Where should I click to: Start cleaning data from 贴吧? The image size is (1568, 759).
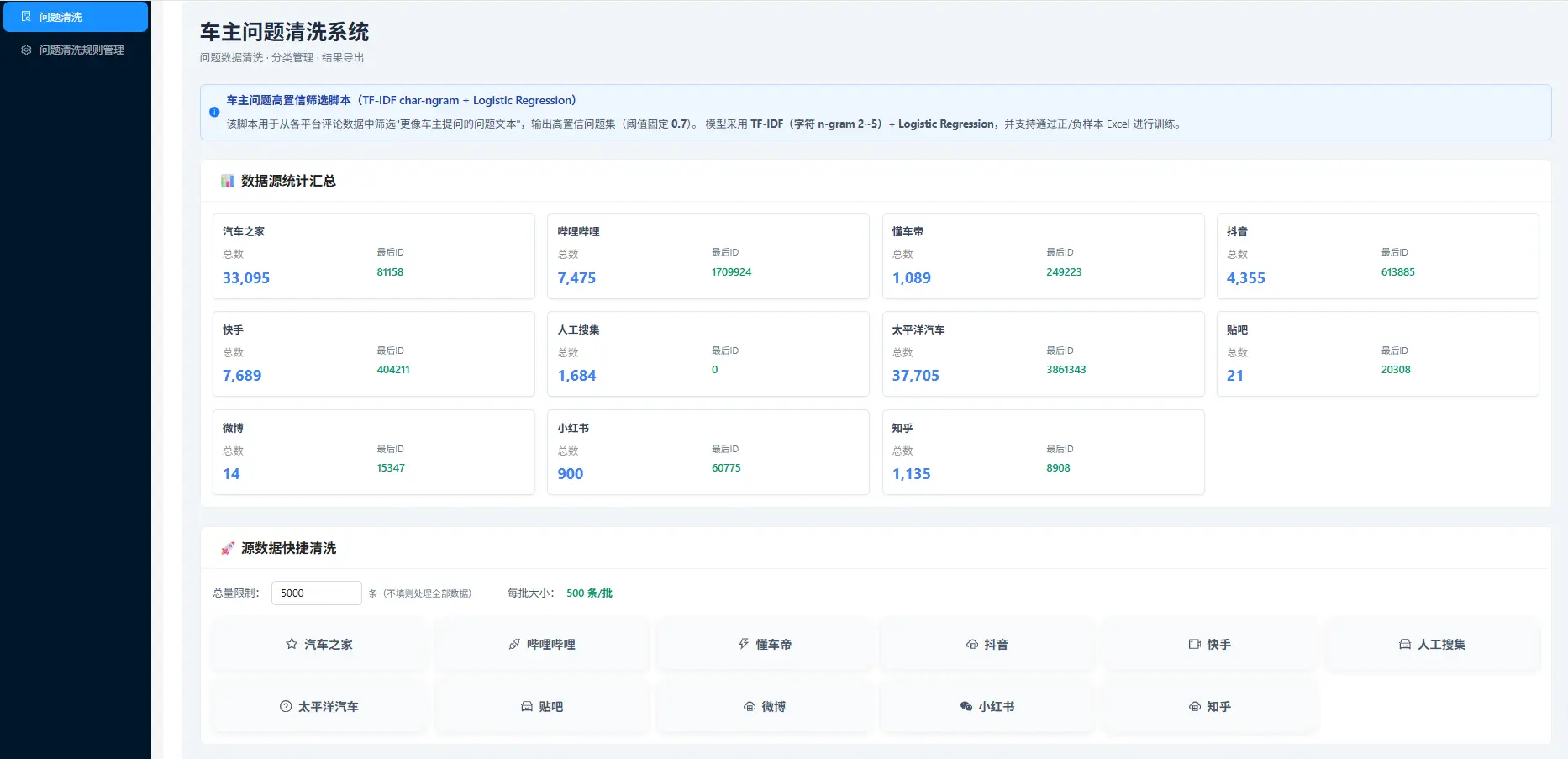(x=542, y=707)
